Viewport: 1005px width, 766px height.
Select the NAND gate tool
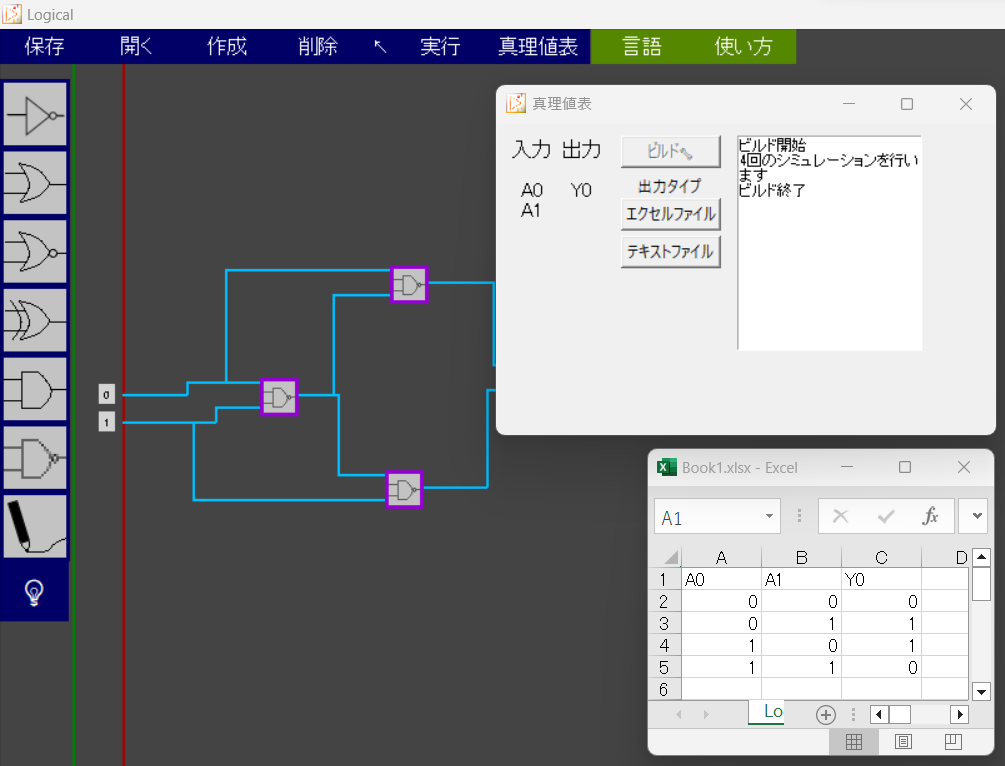click(34, 457)
